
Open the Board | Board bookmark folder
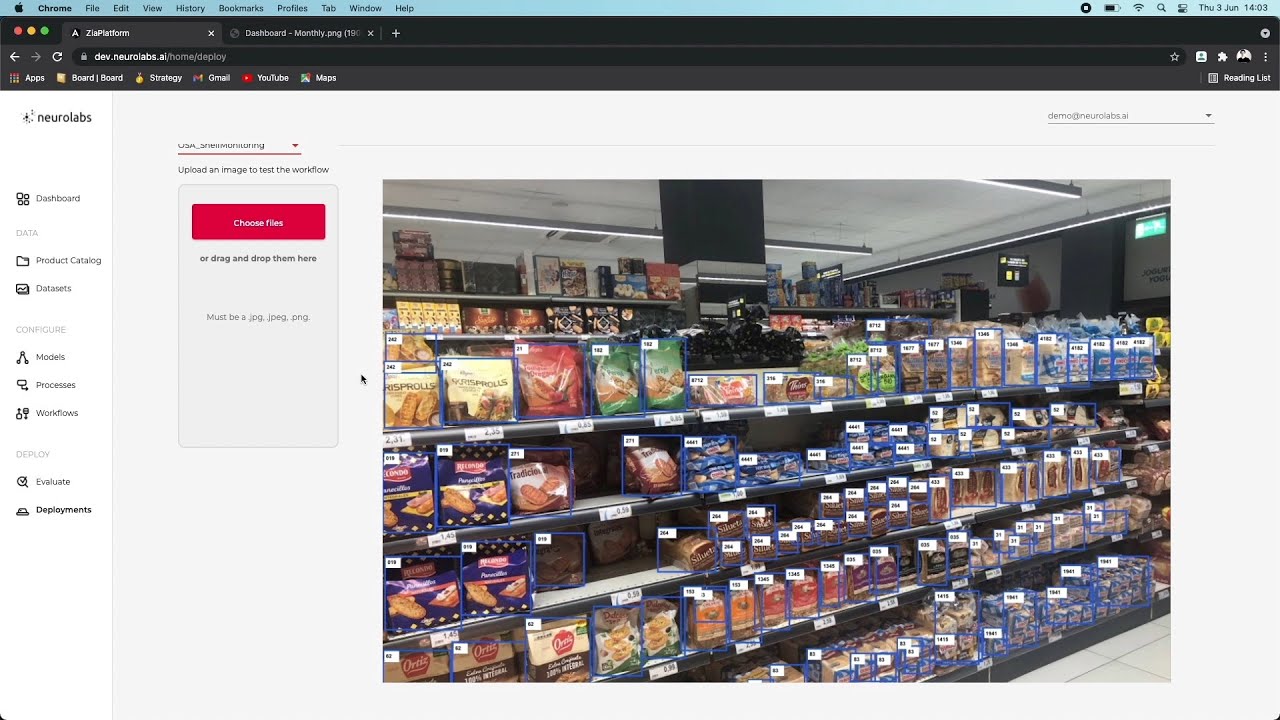90,78
